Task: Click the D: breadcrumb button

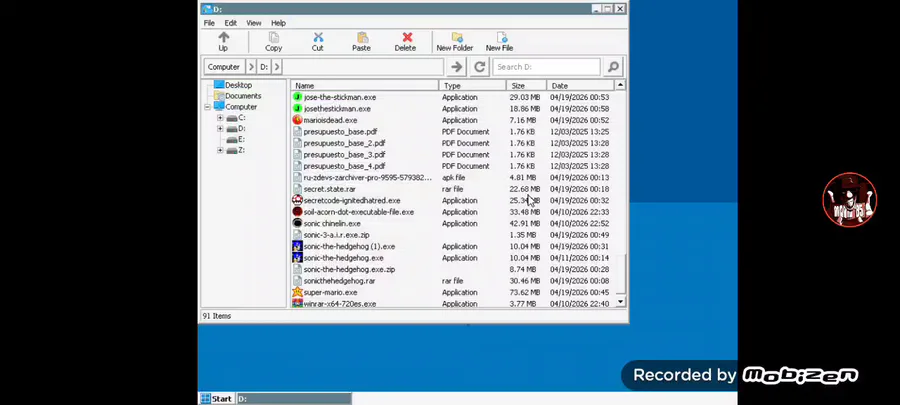Action: [x=264, y=67]
